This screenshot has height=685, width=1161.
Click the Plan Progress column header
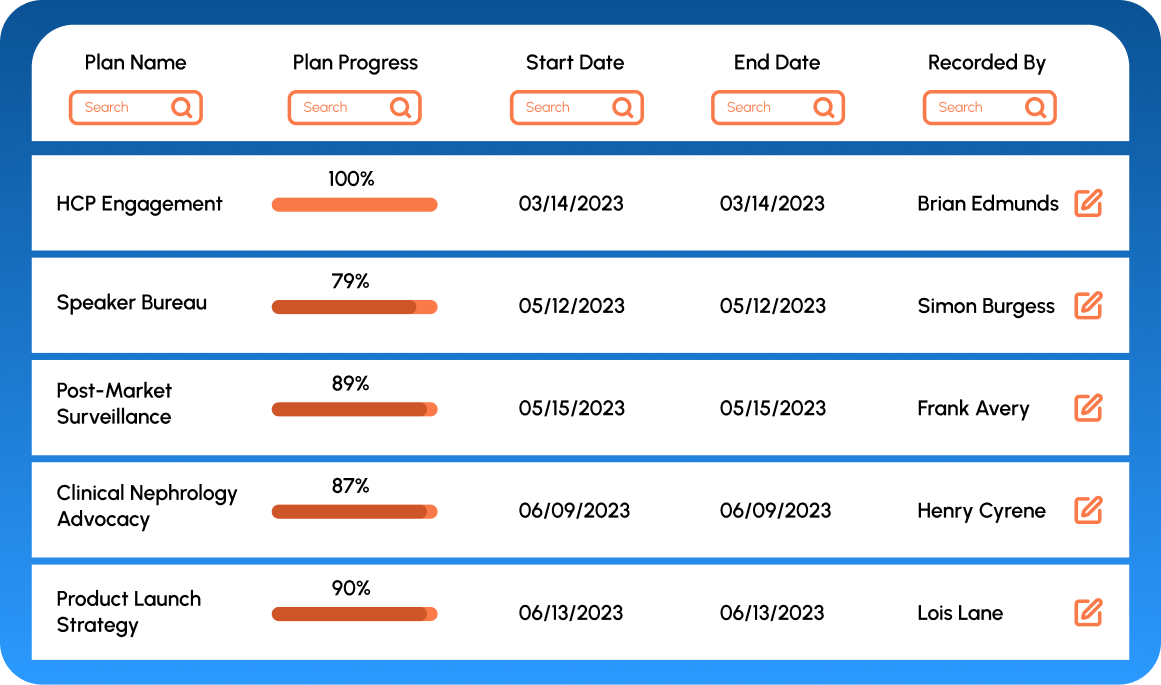coord(355,62)
